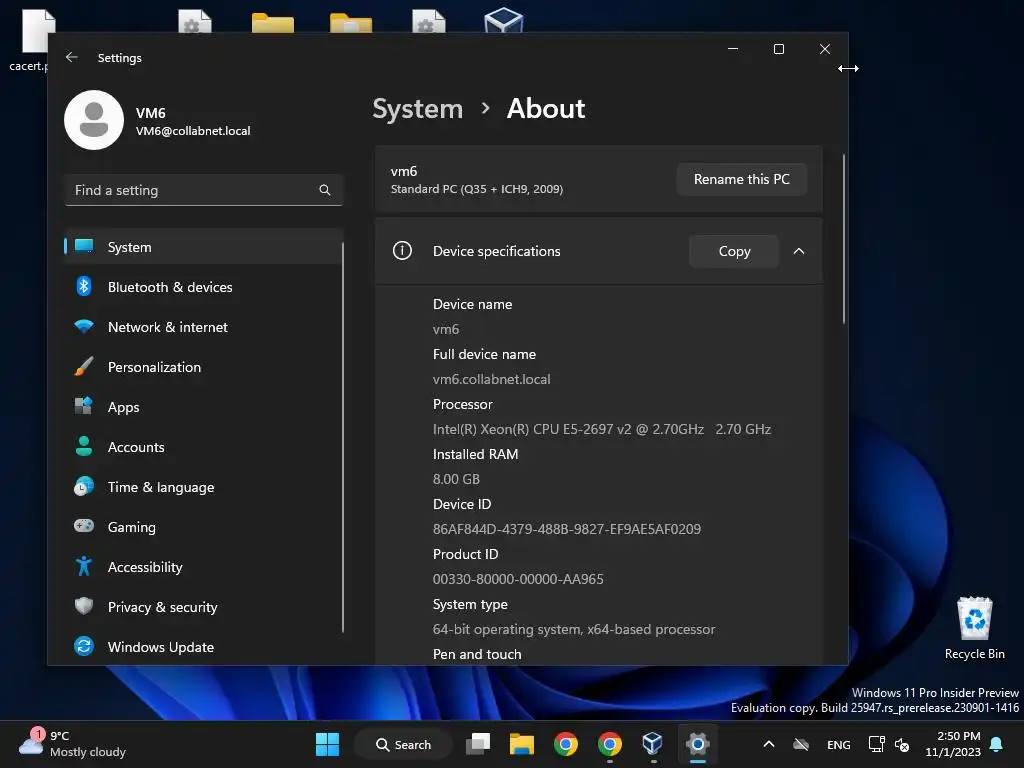Viewport: 1024px width, 768px height.
Task: Open Accounts settings
Action: (x=204, y=447)
